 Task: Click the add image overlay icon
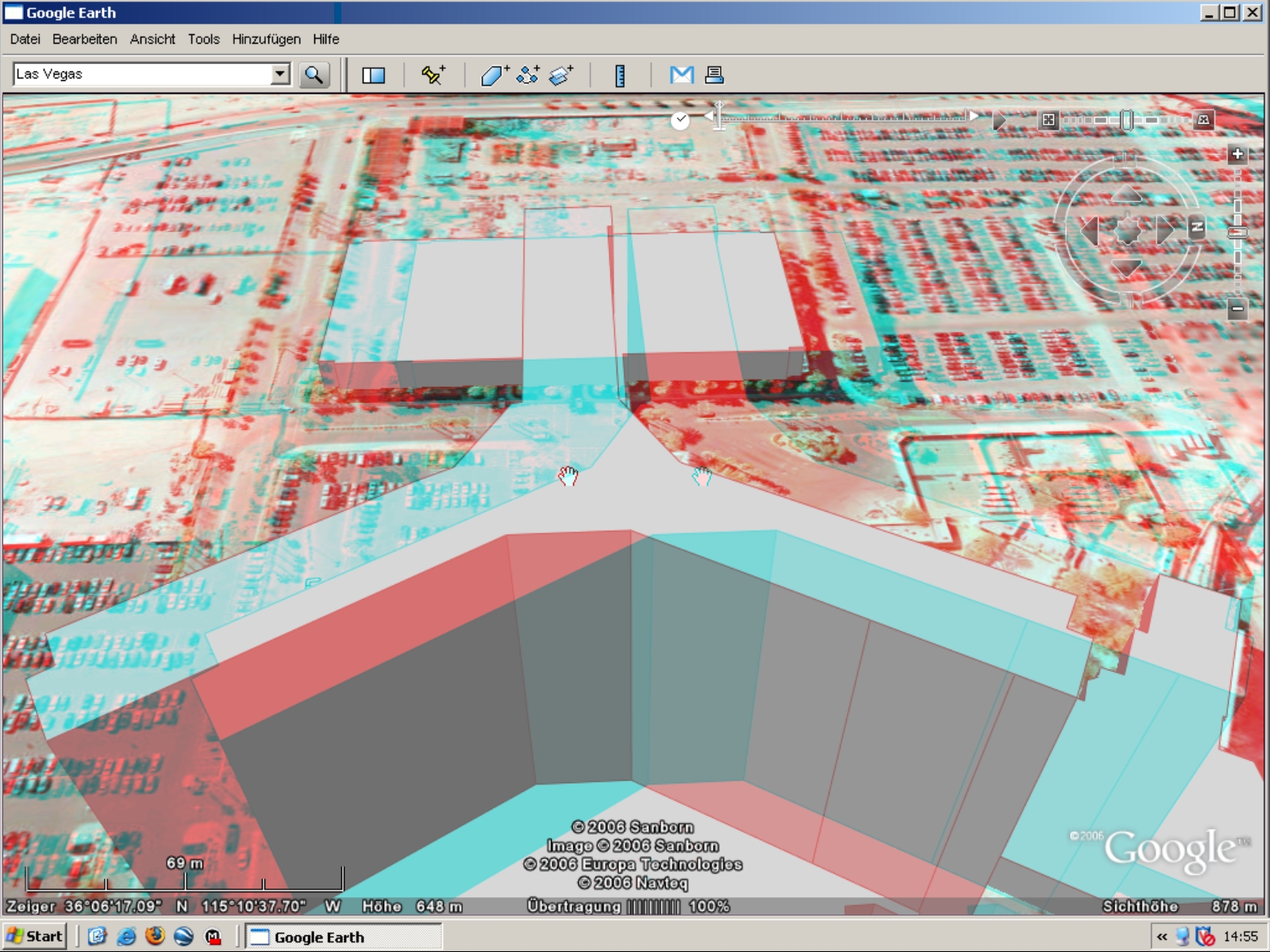[561, 75]
